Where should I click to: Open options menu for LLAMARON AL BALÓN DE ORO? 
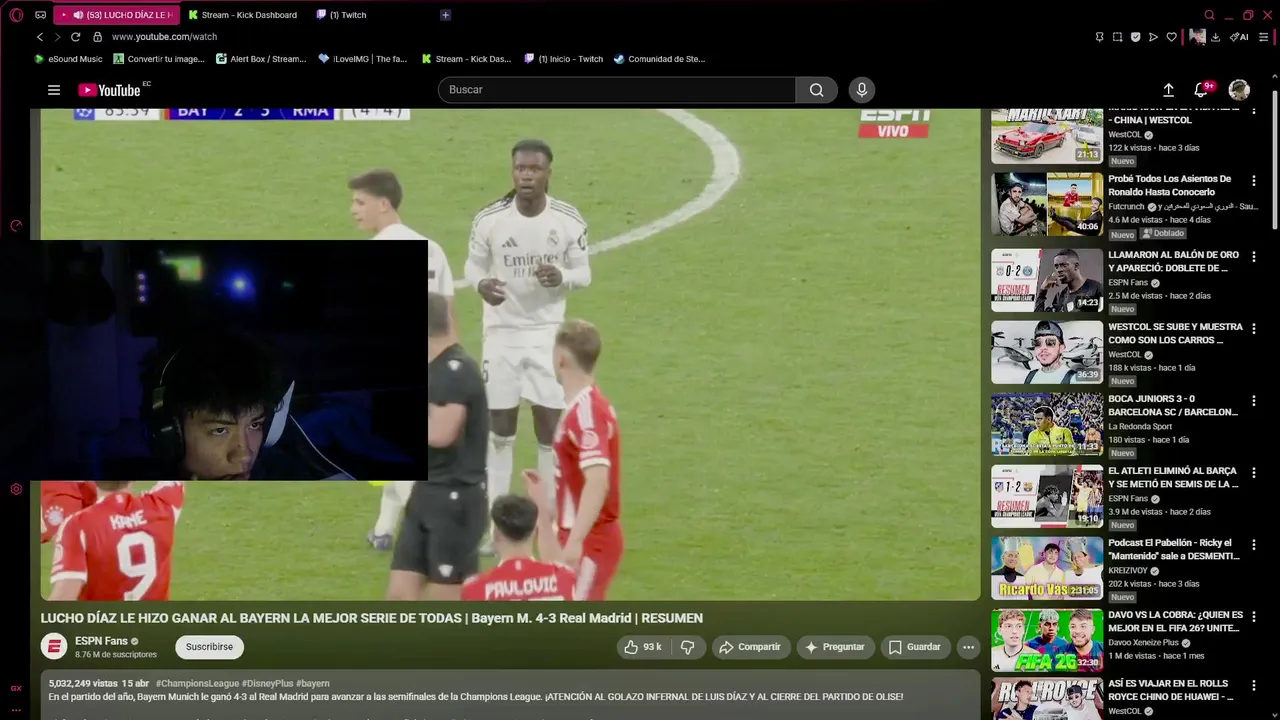pos(1254,256)
